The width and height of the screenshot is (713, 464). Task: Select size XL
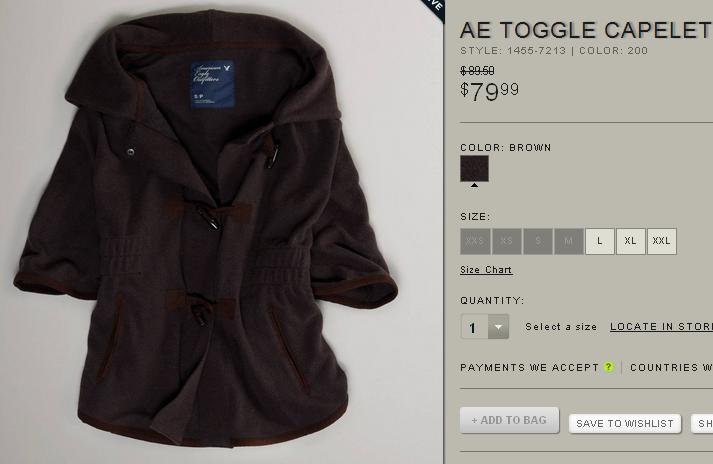pyautogui.click(x=630, y=241)
